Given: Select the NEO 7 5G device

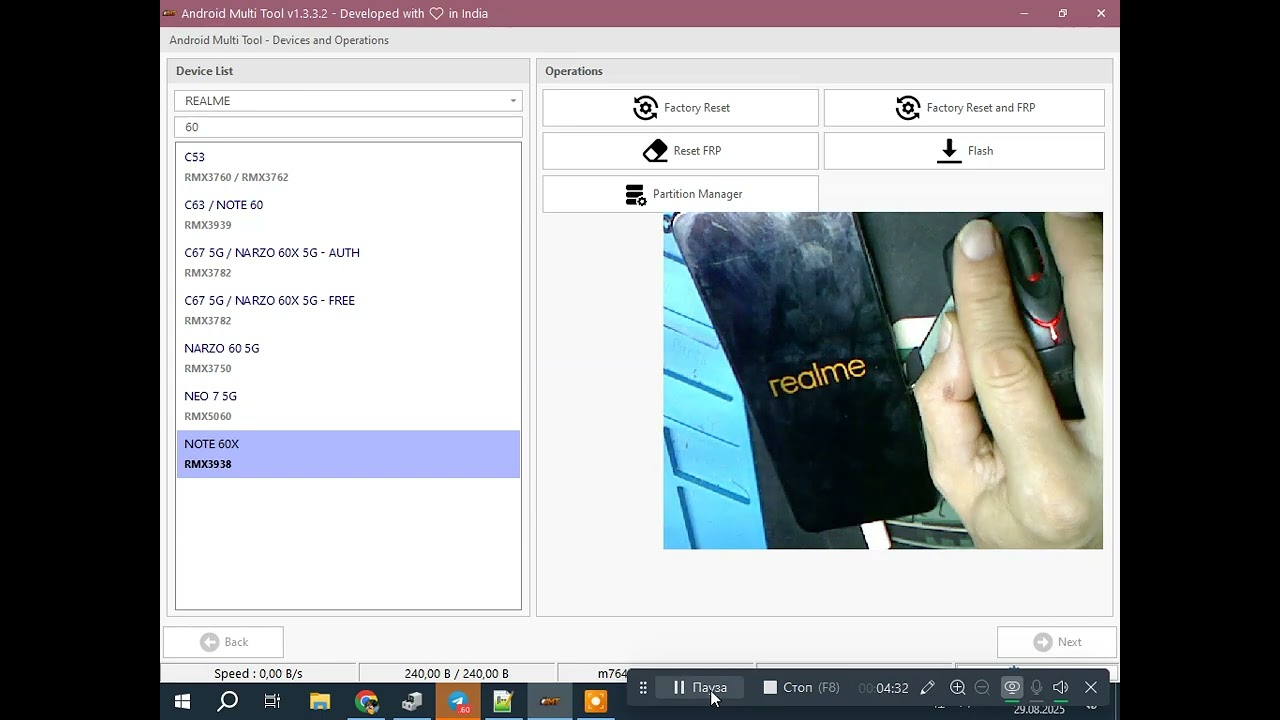Looking at the screenshot, I should tap(348, 407).
